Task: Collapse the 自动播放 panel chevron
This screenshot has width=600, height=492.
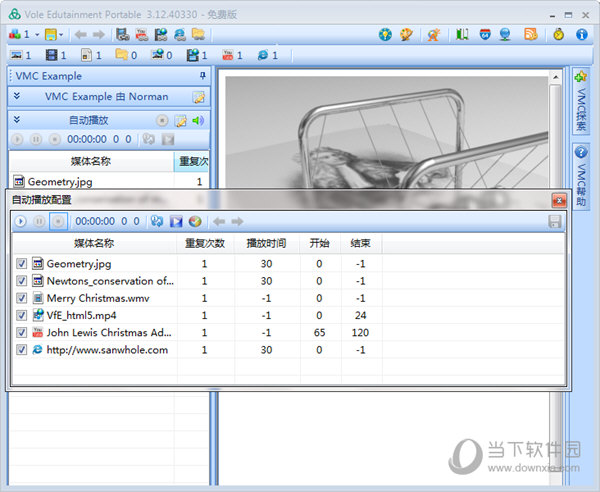Action: (x=16, y=121)
